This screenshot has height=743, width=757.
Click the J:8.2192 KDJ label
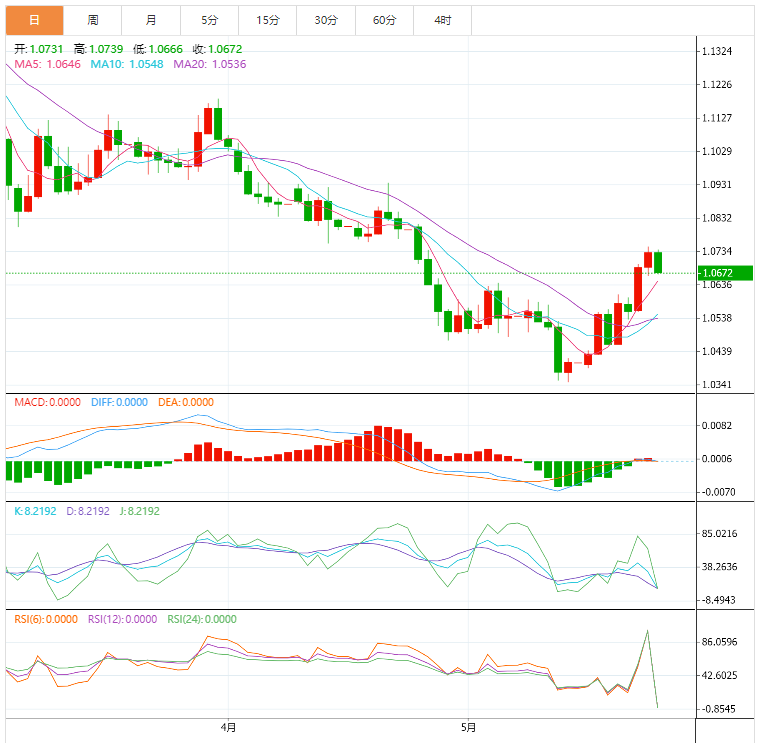coord(140,511)
